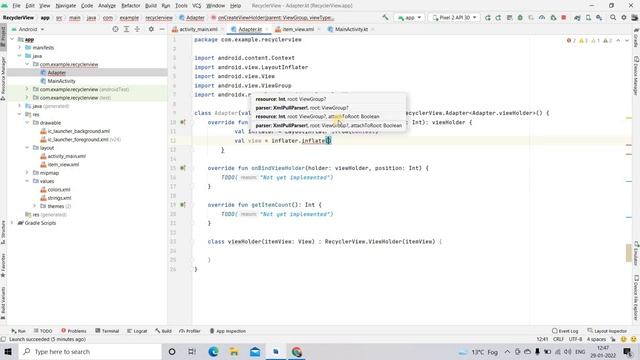Image resolution: width=640 pixels, height=360 pixels.
Task: Click the Collapse All icon in Project panel
Action: point(137,29)
